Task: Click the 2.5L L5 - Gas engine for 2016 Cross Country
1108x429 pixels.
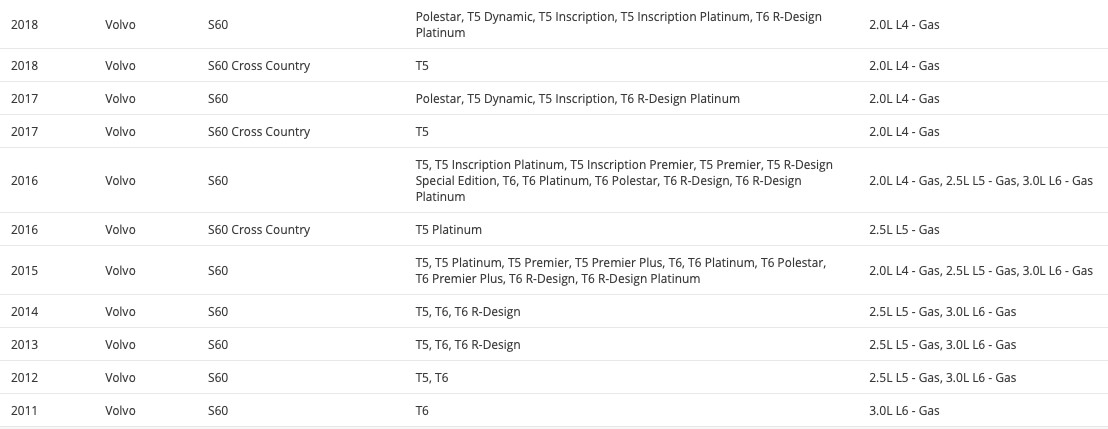Action: coord(904,230)
